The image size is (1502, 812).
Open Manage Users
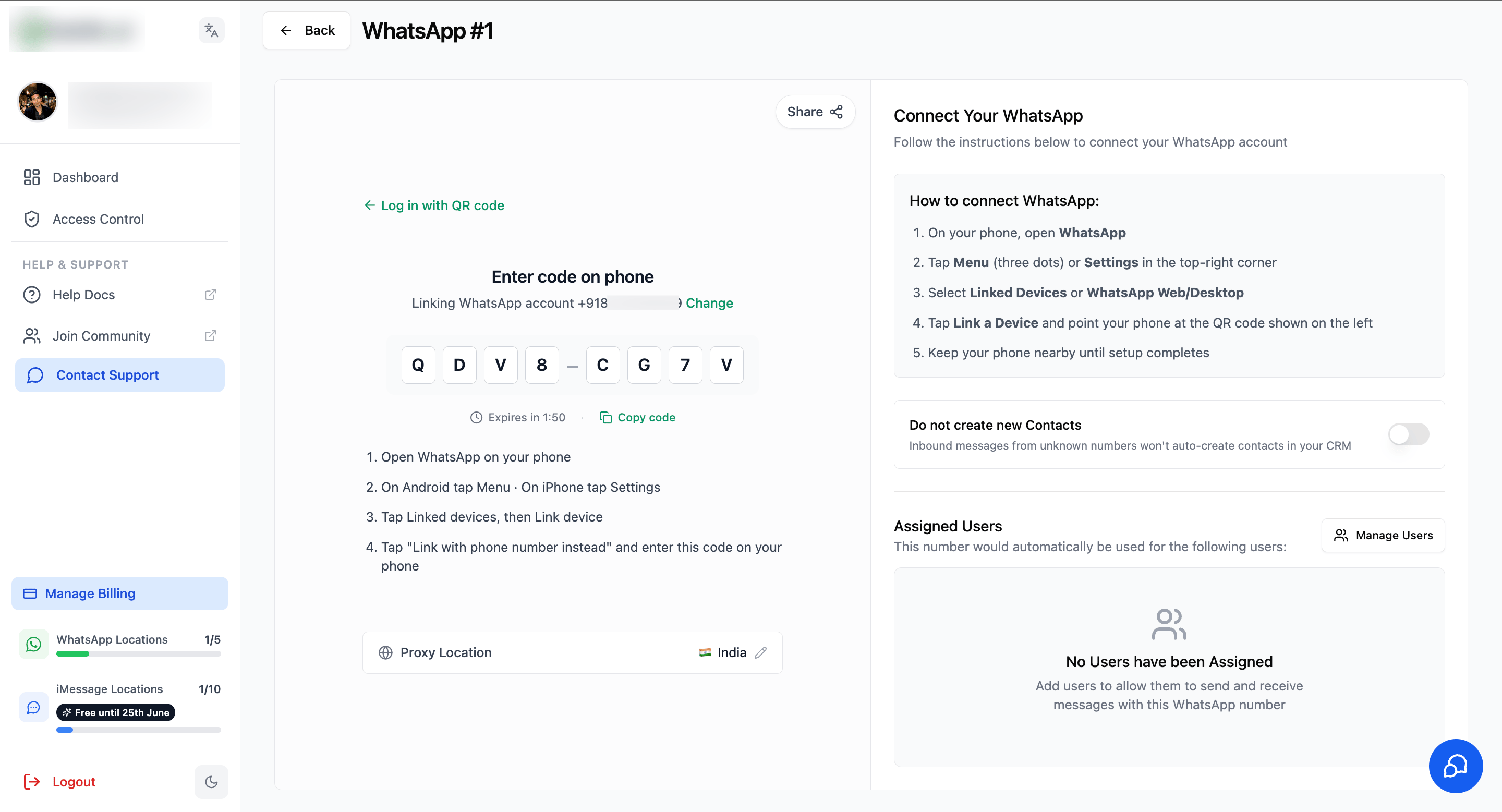pos(1383,535)
